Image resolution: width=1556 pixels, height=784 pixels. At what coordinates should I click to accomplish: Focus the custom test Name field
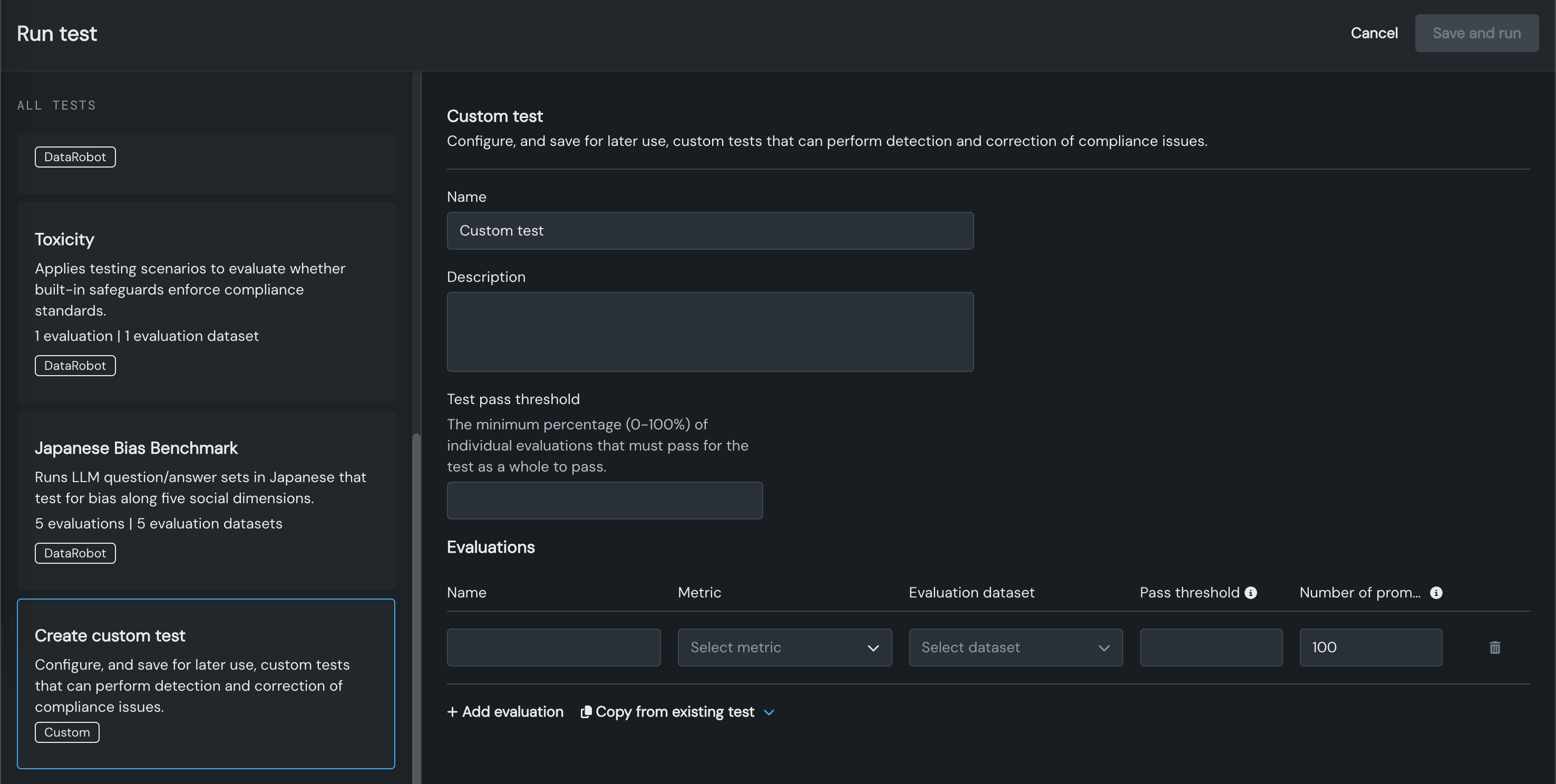click(x=710, y=231)
